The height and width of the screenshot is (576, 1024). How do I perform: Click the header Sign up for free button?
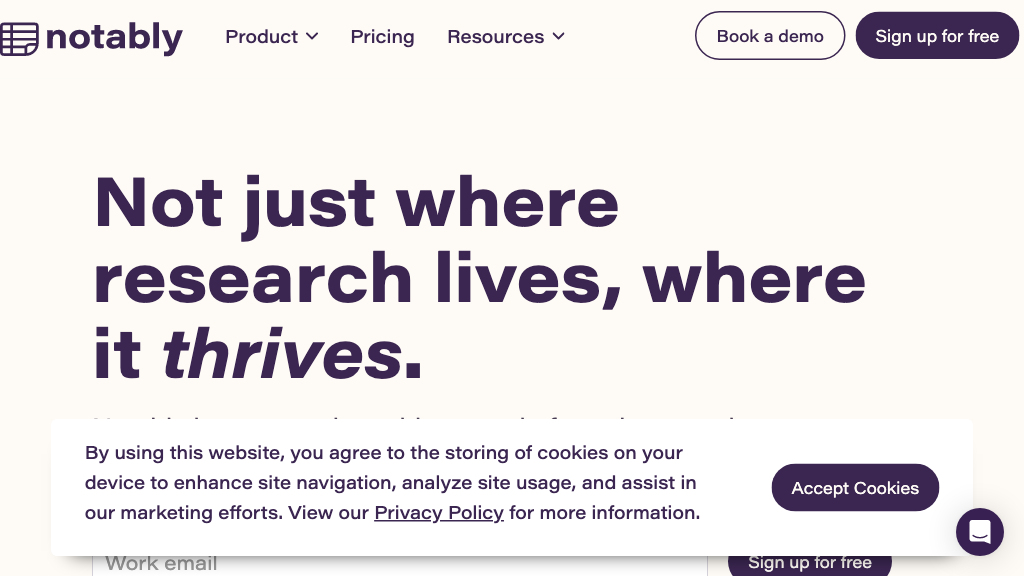[x=936, y=36]
